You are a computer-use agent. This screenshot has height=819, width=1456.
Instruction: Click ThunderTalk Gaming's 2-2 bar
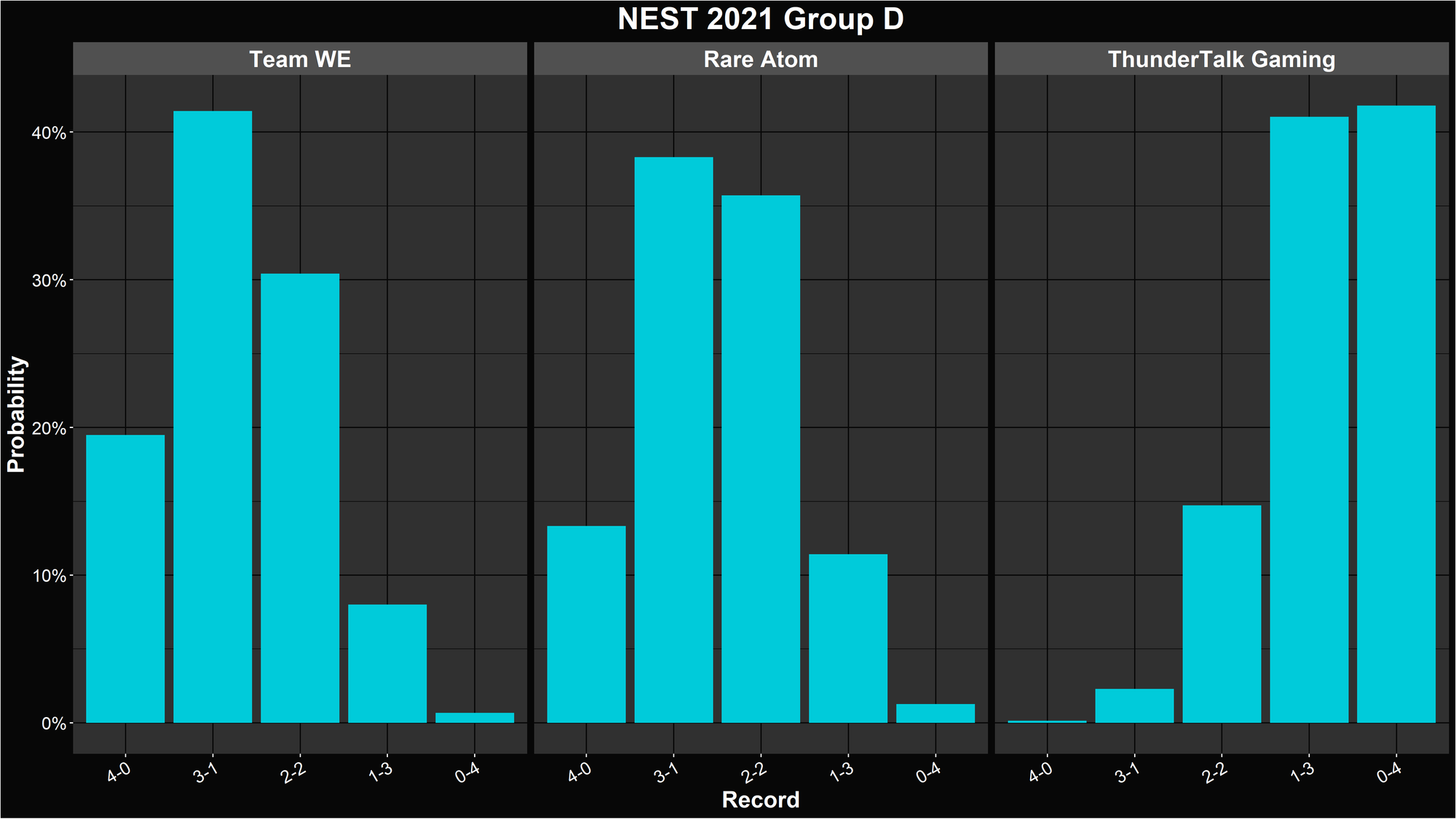(1222, 614)
